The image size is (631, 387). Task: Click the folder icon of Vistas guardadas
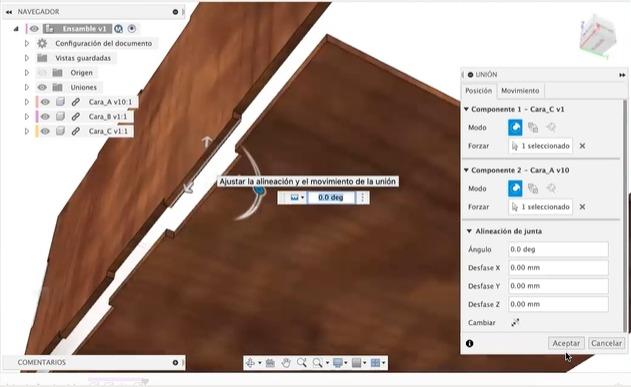[42, 58]
